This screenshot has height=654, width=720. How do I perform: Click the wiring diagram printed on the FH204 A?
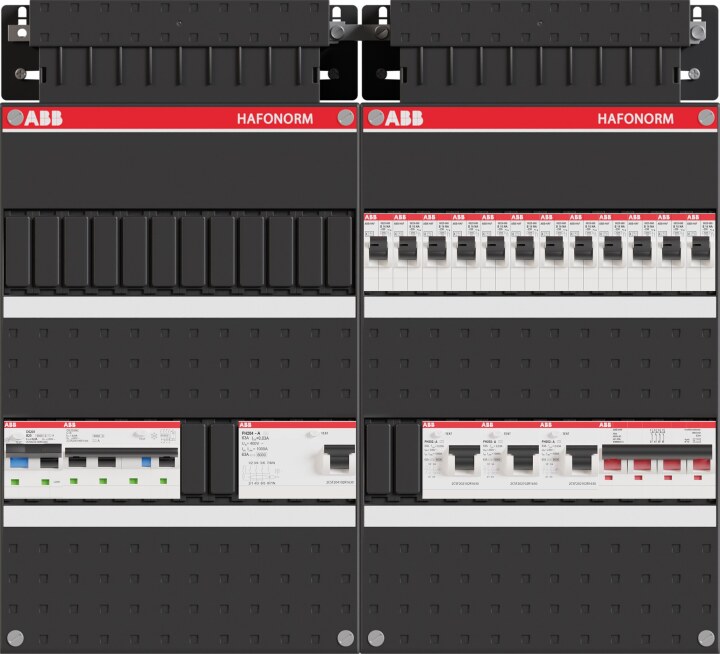pyautogui.click(x=260, y=473)
